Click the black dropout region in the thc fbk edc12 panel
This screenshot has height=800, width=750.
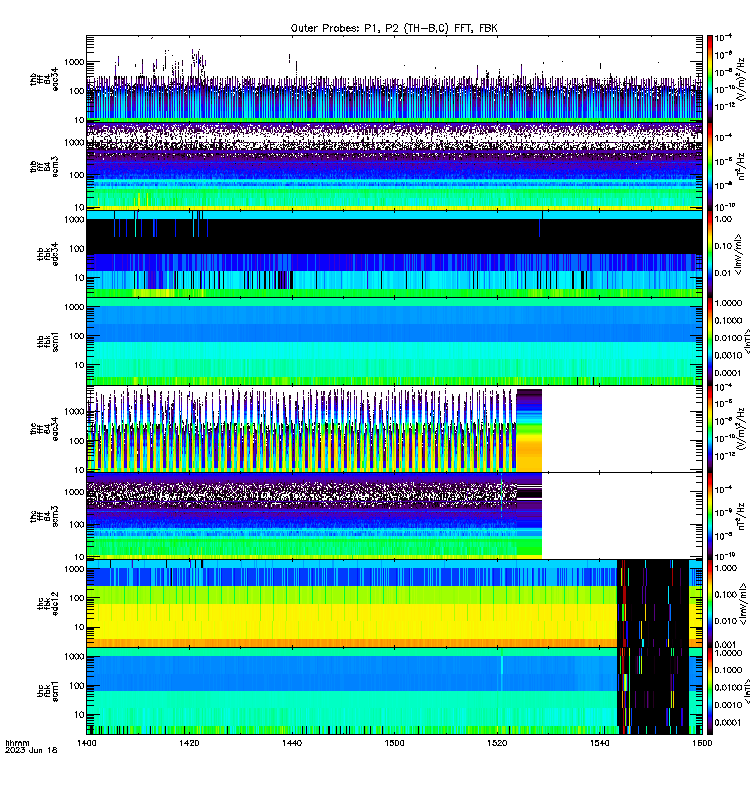[x=653, y=604]
